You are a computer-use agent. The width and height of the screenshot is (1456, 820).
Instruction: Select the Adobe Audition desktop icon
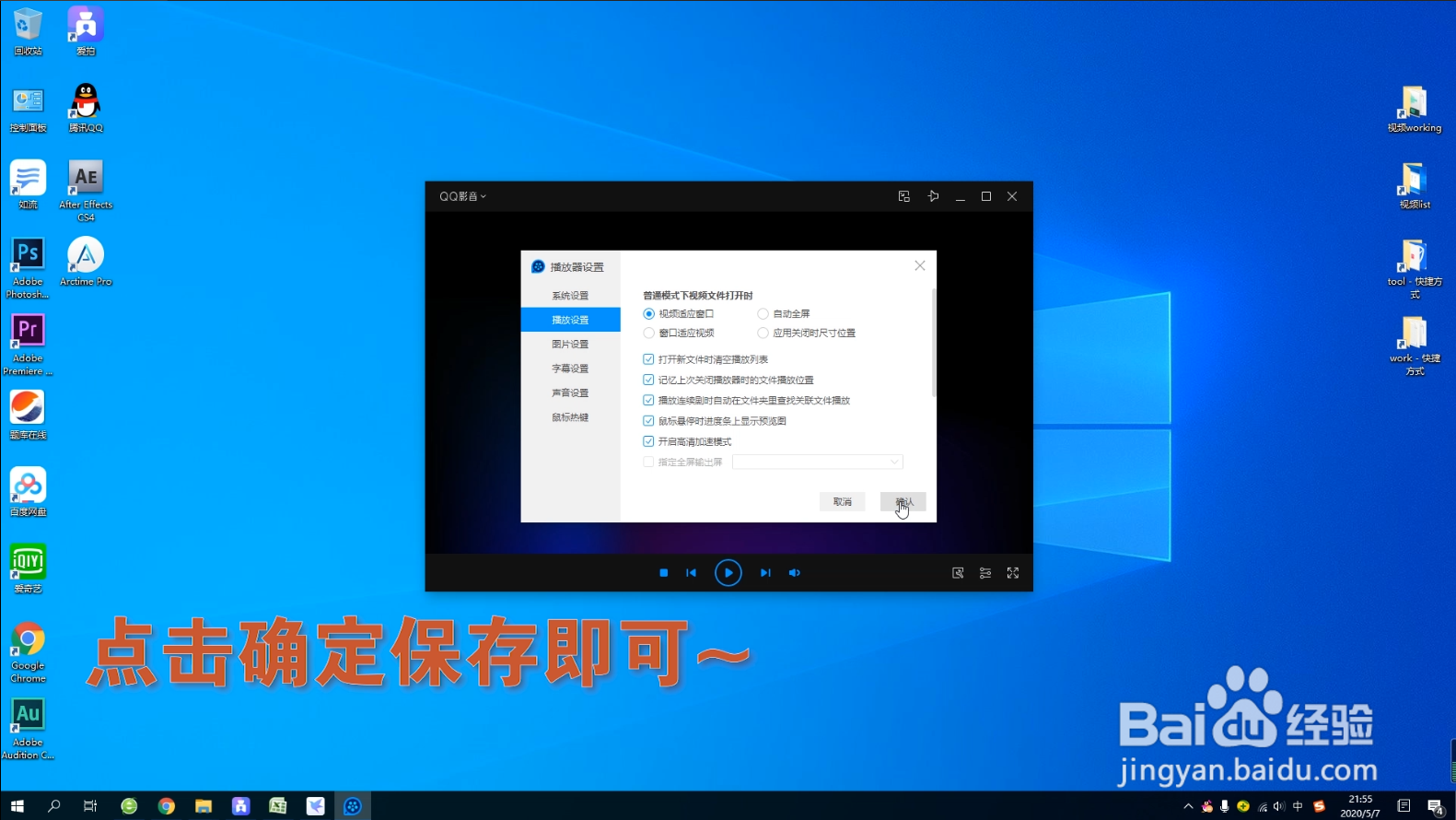[x=28, y=729]
